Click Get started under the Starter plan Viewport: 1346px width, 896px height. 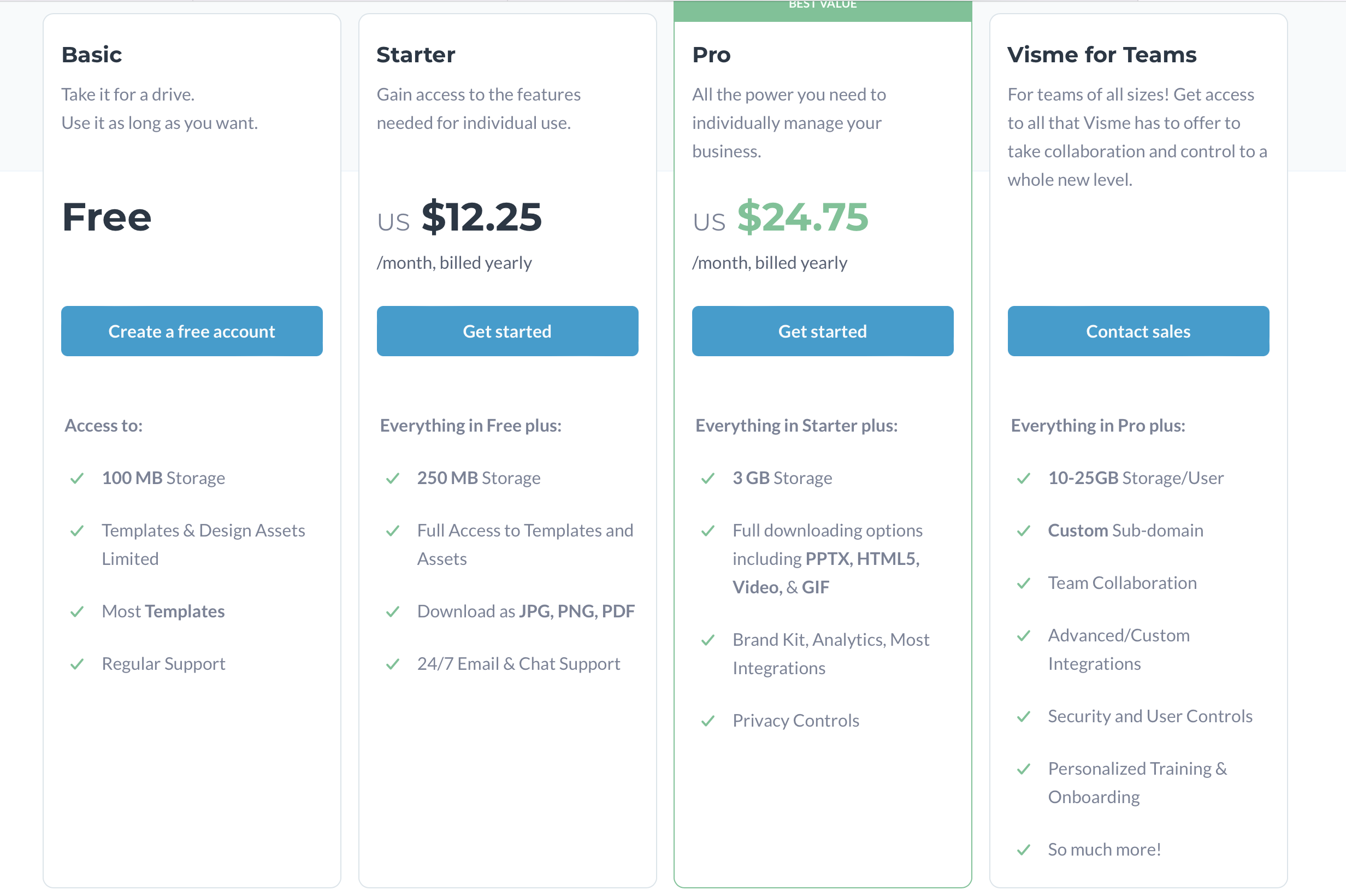pos(507,331)
